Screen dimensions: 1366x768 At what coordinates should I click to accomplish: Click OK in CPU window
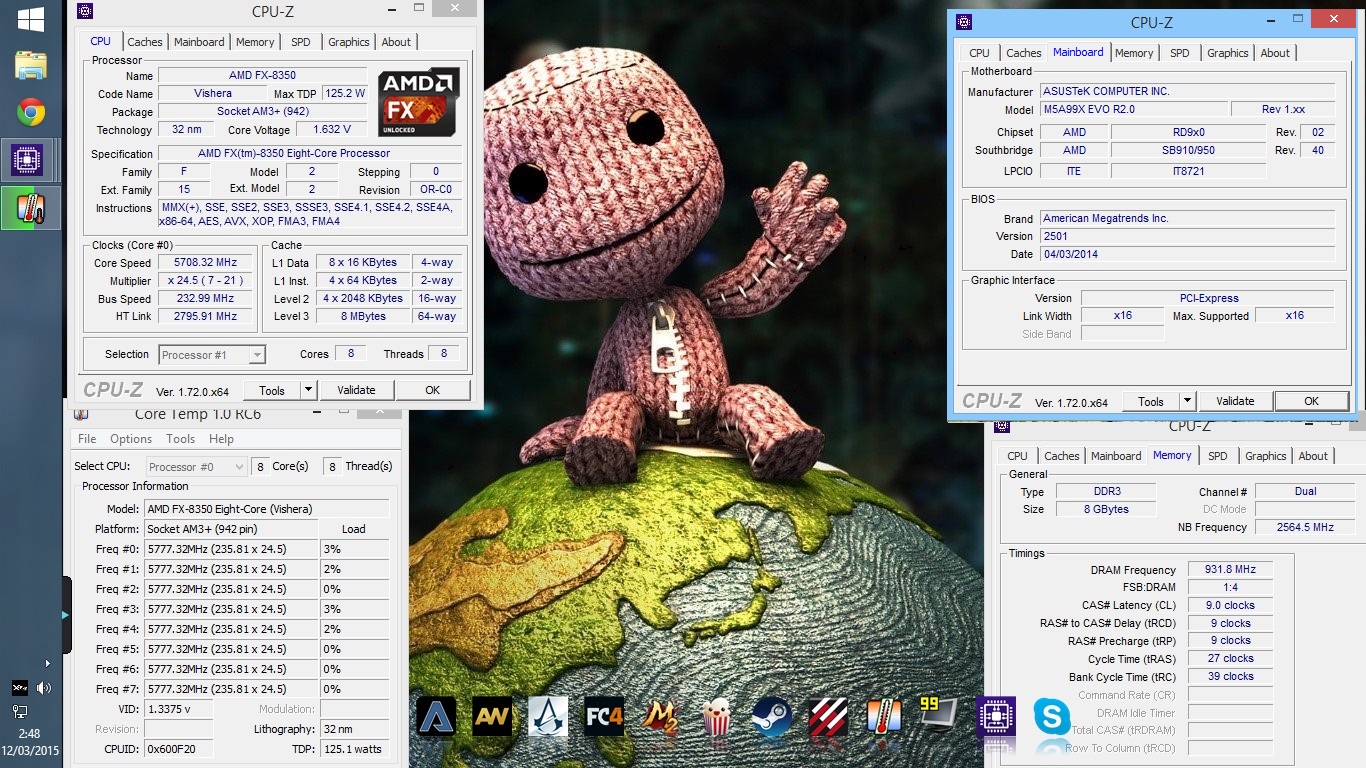coord(432,390)
